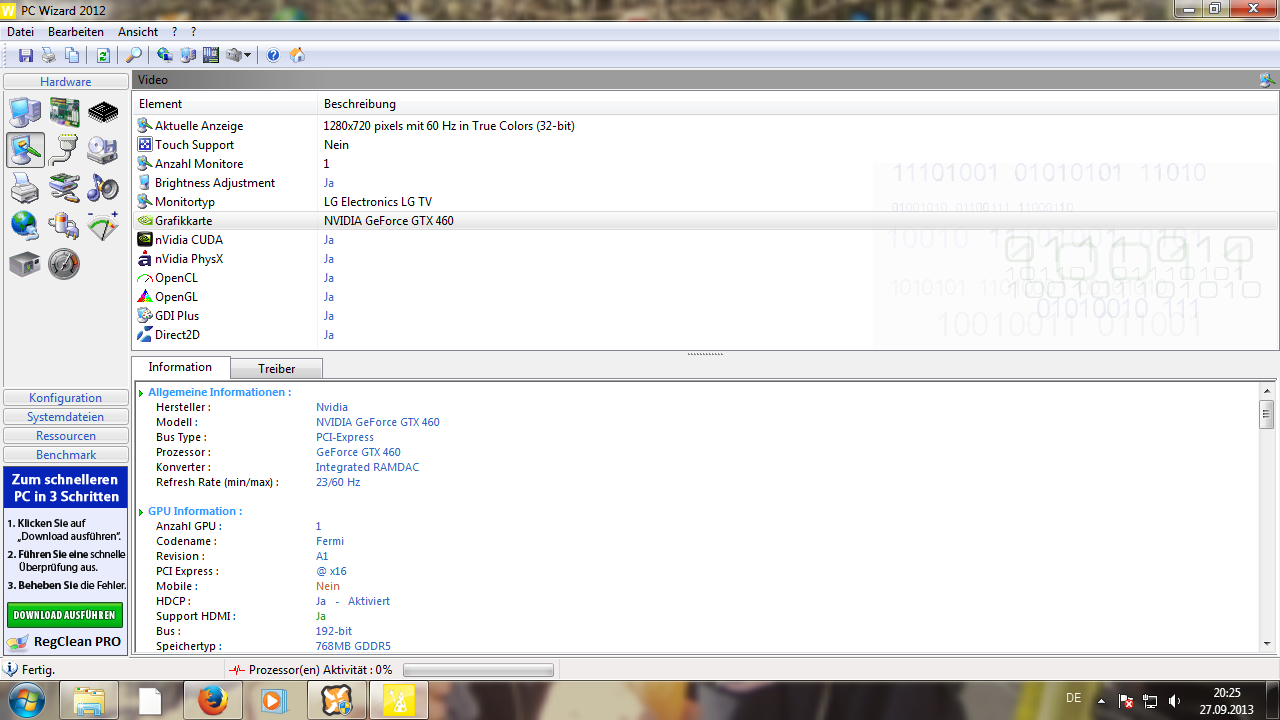This screenshot has height=720, width=1280.
Task: Select the round speedometer dial icon
Action: 64,264
